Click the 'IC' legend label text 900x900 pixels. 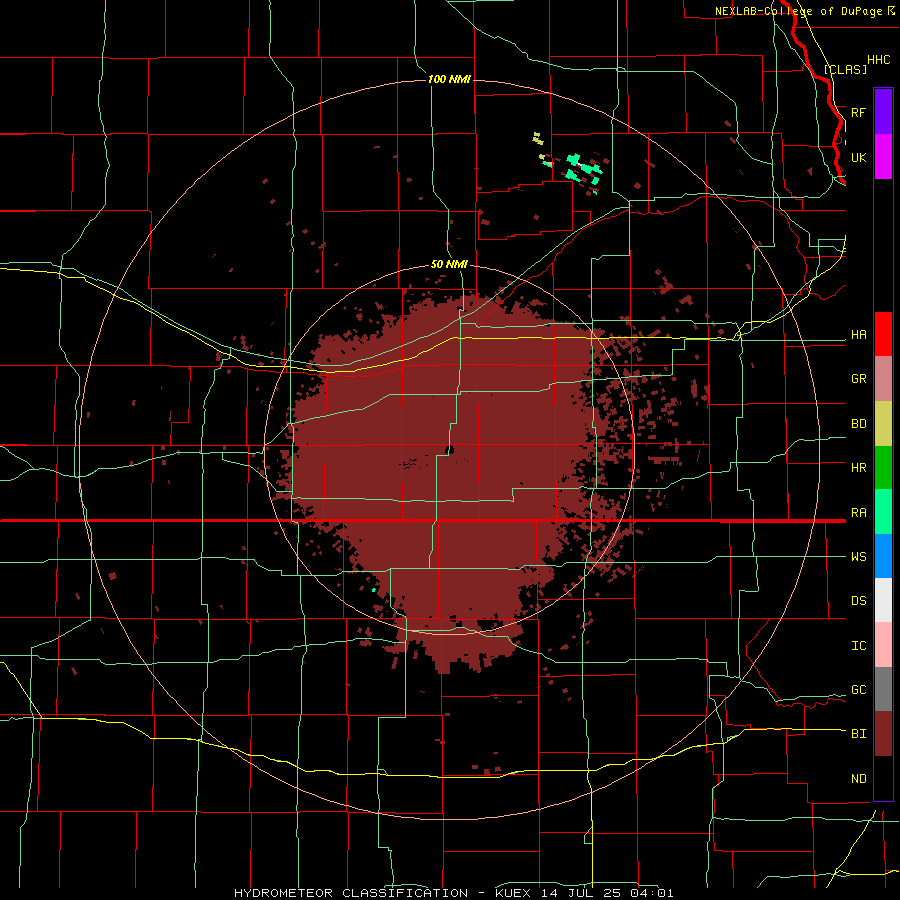click(858, 646)
